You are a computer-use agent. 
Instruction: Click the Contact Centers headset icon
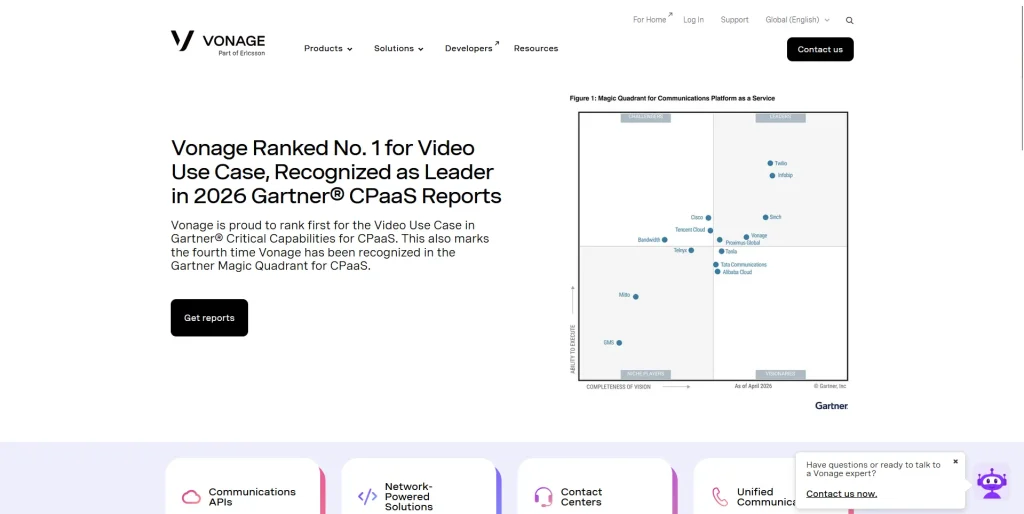(543, 497)
